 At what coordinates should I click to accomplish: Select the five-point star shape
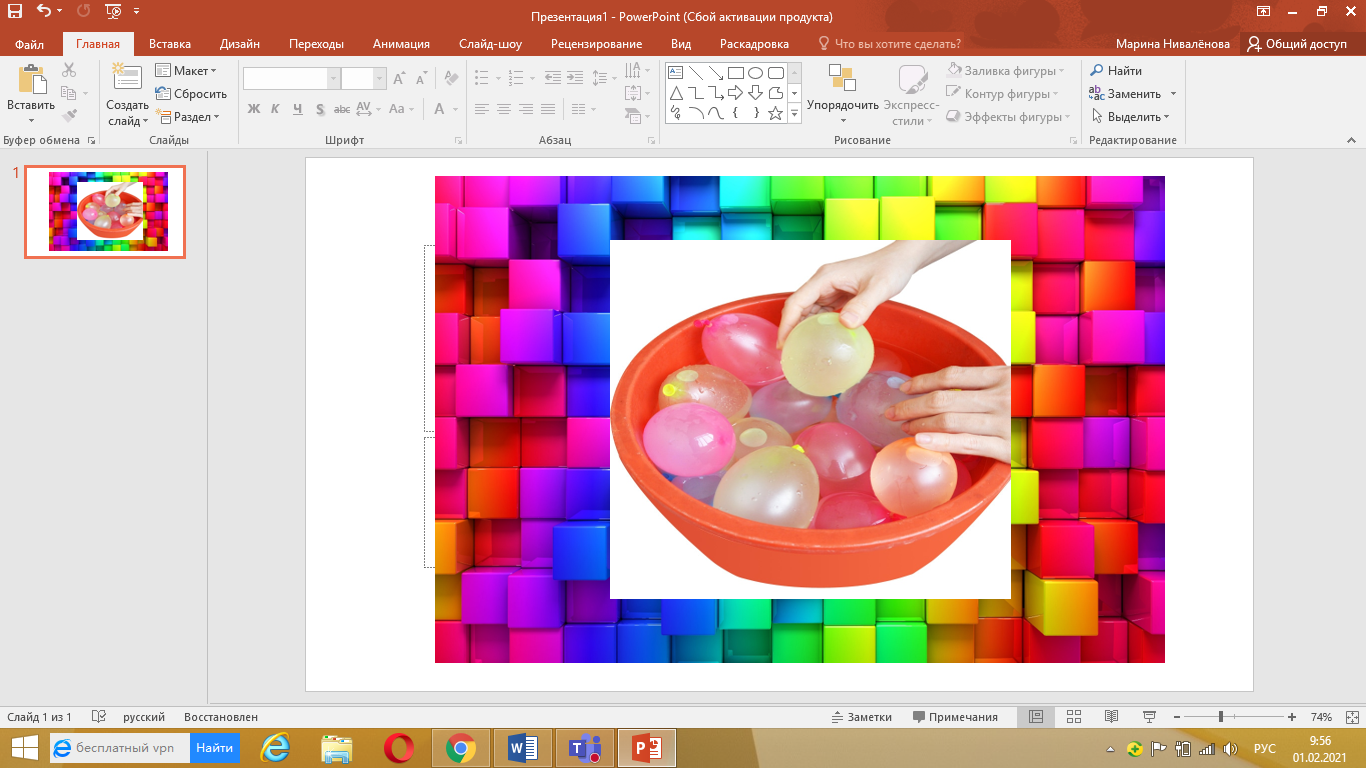(775, 113)
